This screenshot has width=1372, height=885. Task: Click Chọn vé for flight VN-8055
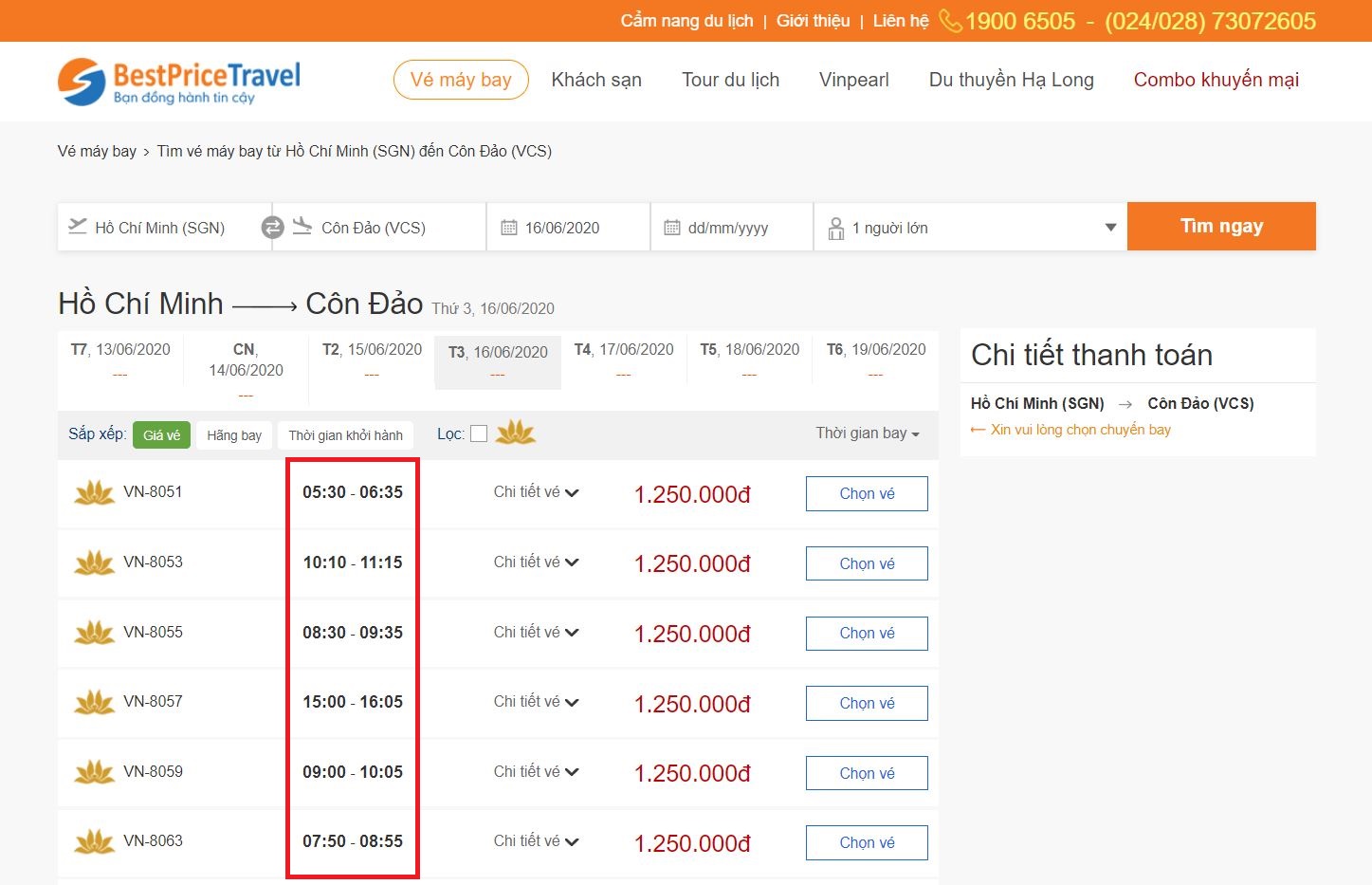click(x=867, y=633)
